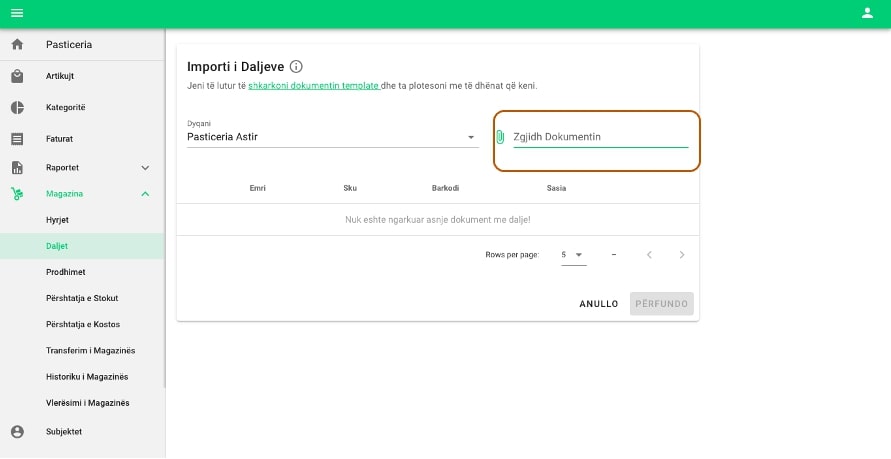
Task: Click the paperclip attachment icon
Action: [x=500, y=137]
